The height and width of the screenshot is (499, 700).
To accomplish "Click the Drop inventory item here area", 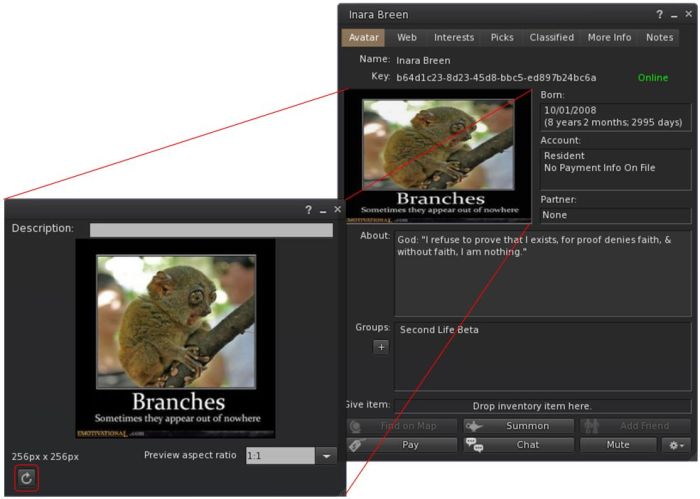I will coord(543,406).
